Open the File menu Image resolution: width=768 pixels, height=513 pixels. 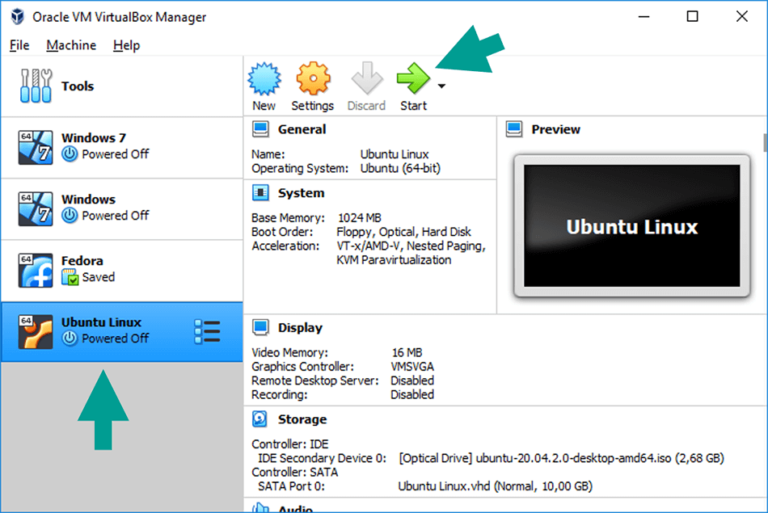click(x=20, y=46)
